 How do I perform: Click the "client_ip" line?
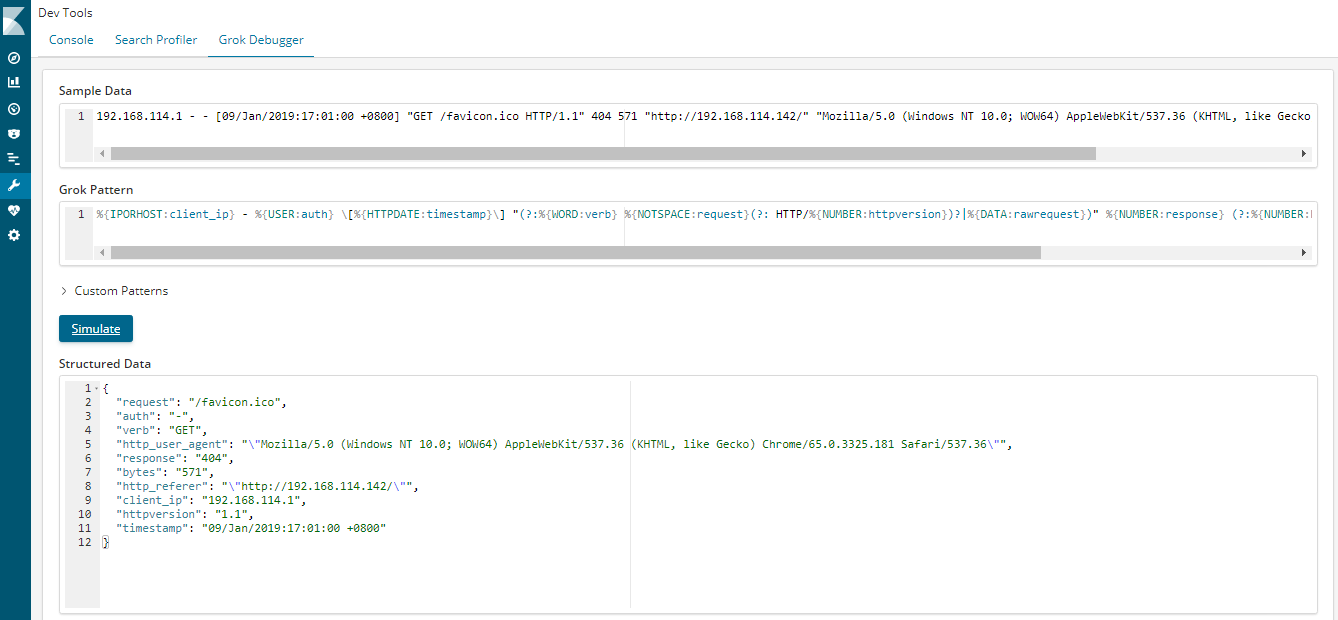(210, 500)
